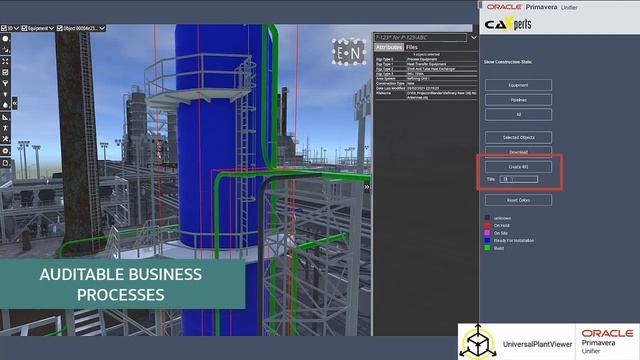Click the dark unknown status swatch
Screen dimensions: 640x360
coord(487,218)
